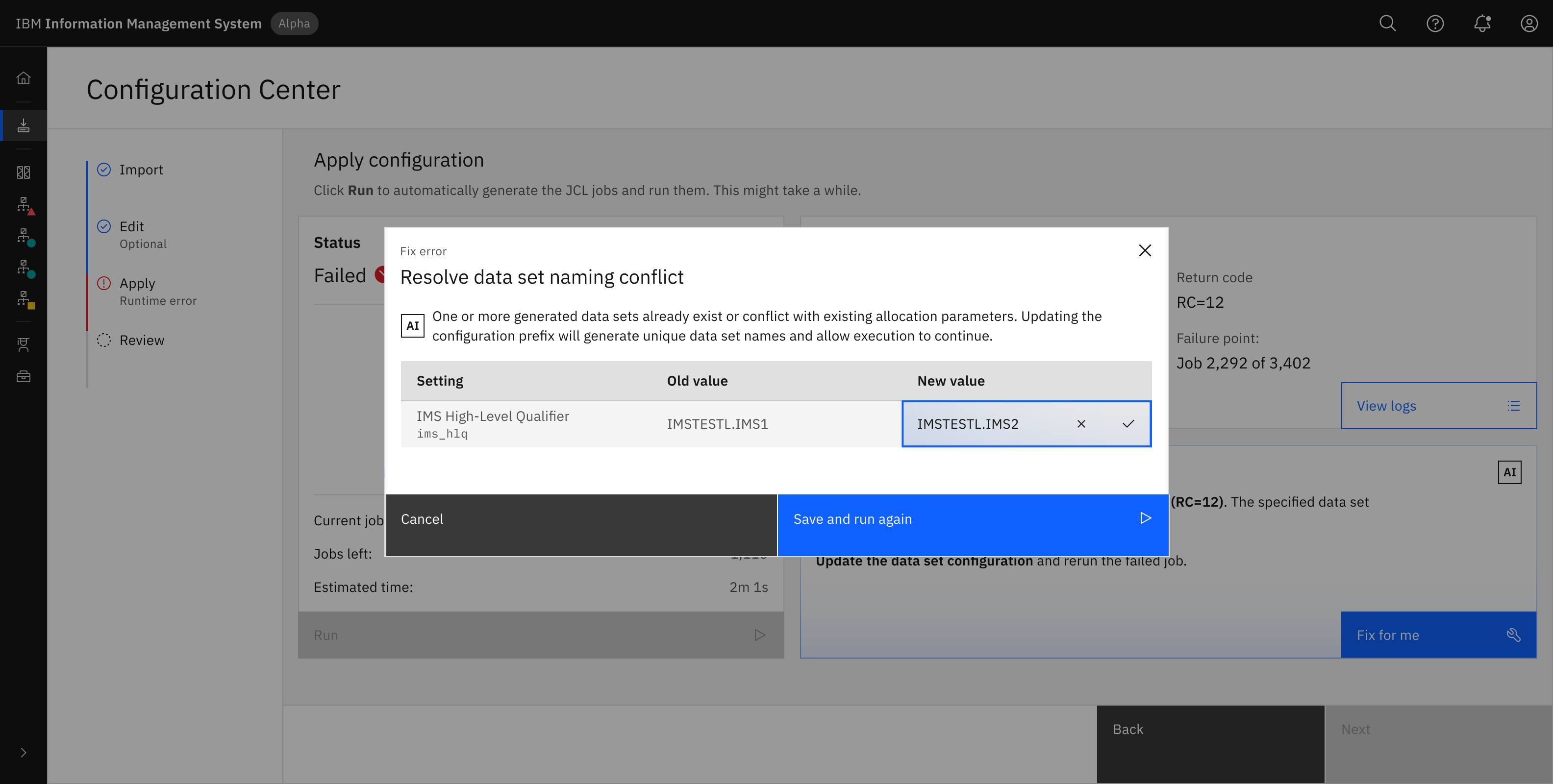1553x784 pixels.
Task: Select the Configuration Center download icon
Action: click(24, 125)
